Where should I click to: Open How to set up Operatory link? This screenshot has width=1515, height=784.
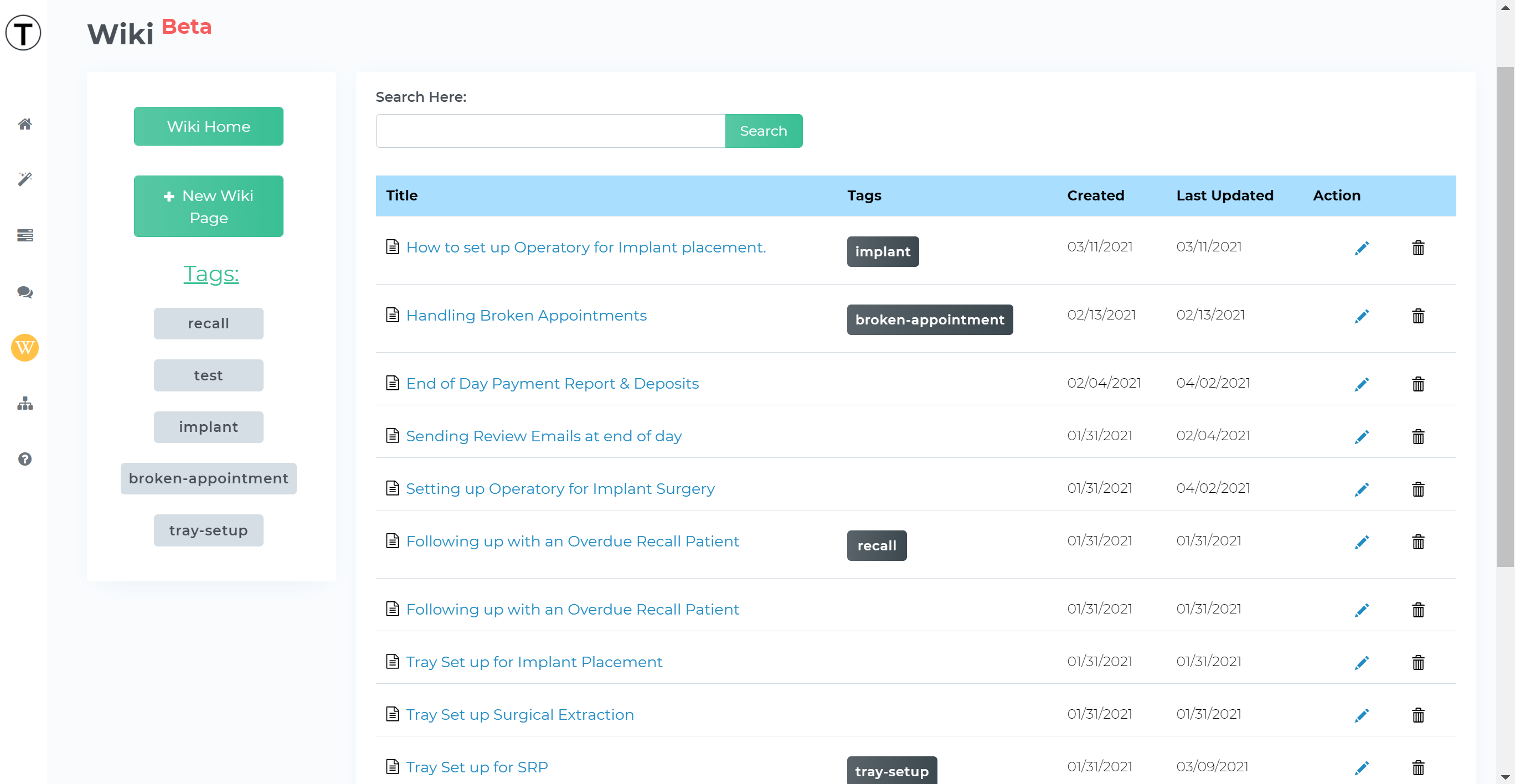pos(586,247)
